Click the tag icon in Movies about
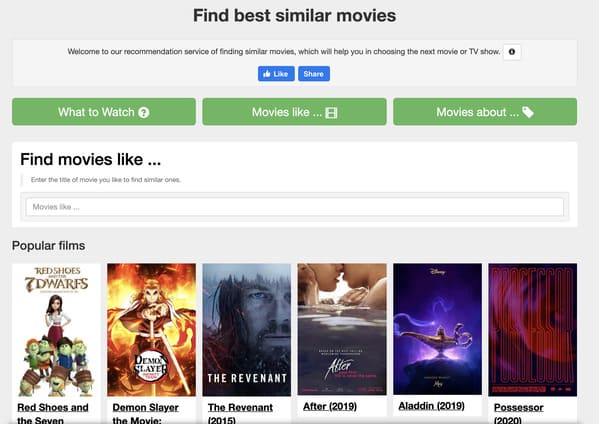599x424 pixels. coord(528,112)
